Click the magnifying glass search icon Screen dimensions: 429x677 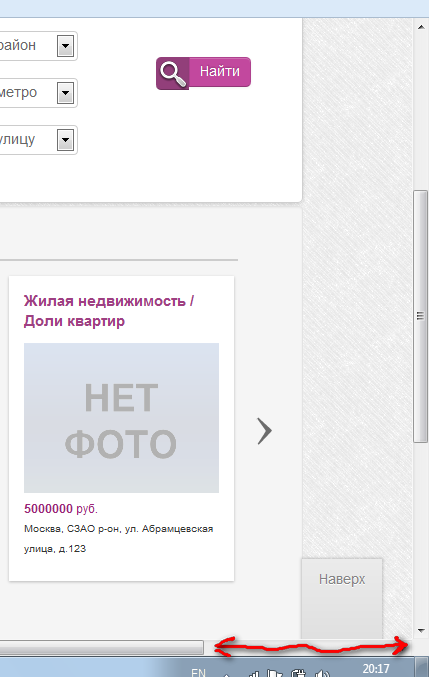(x=173, y=73)
